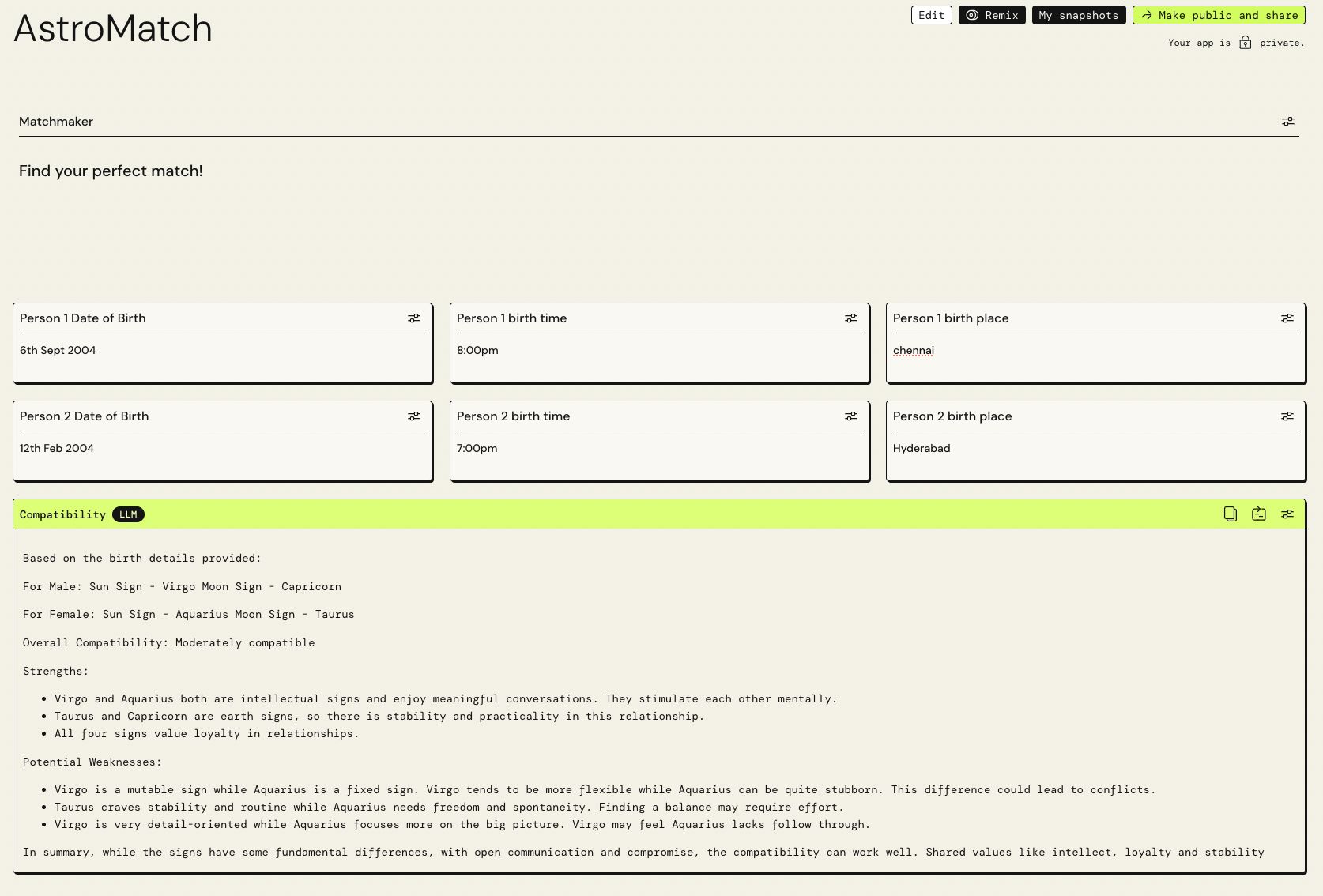The width and height of the screenshot is (1323, 896).
Task: Click Make public and share
Action: click(1219, 15)
